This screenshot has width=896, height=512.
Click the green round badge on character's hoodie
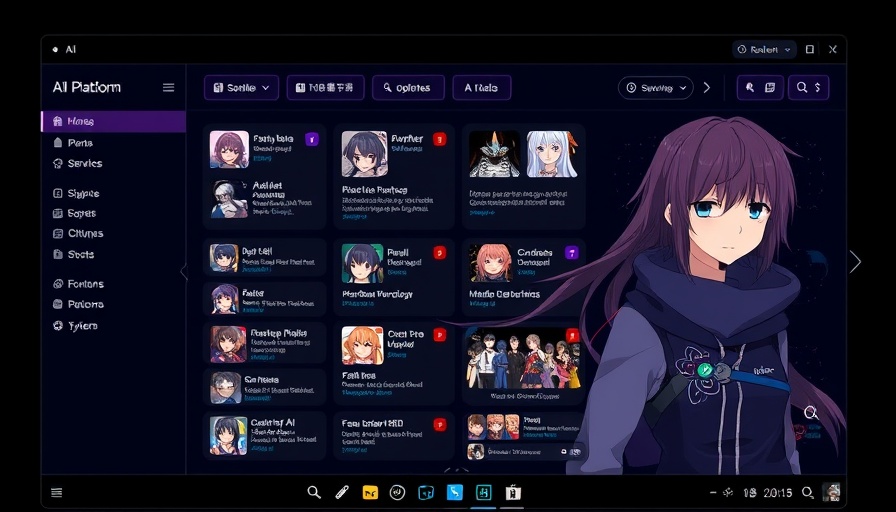[x=705, y=370]
